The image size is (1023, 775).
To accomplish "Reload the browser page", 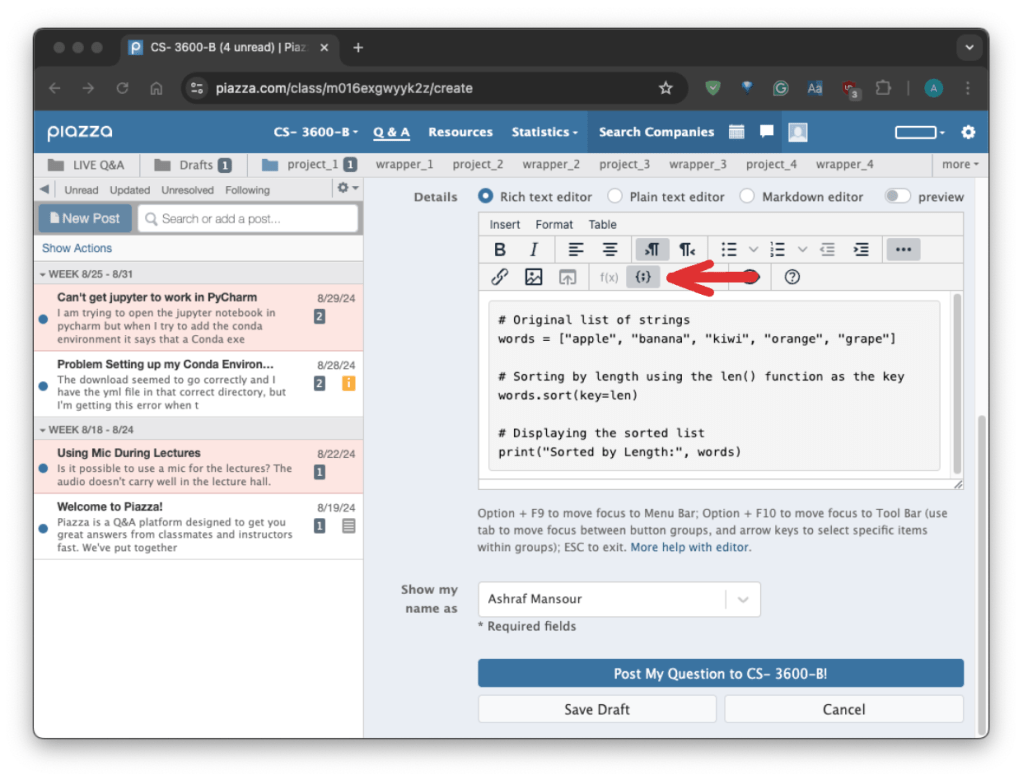I will [122, 88].
